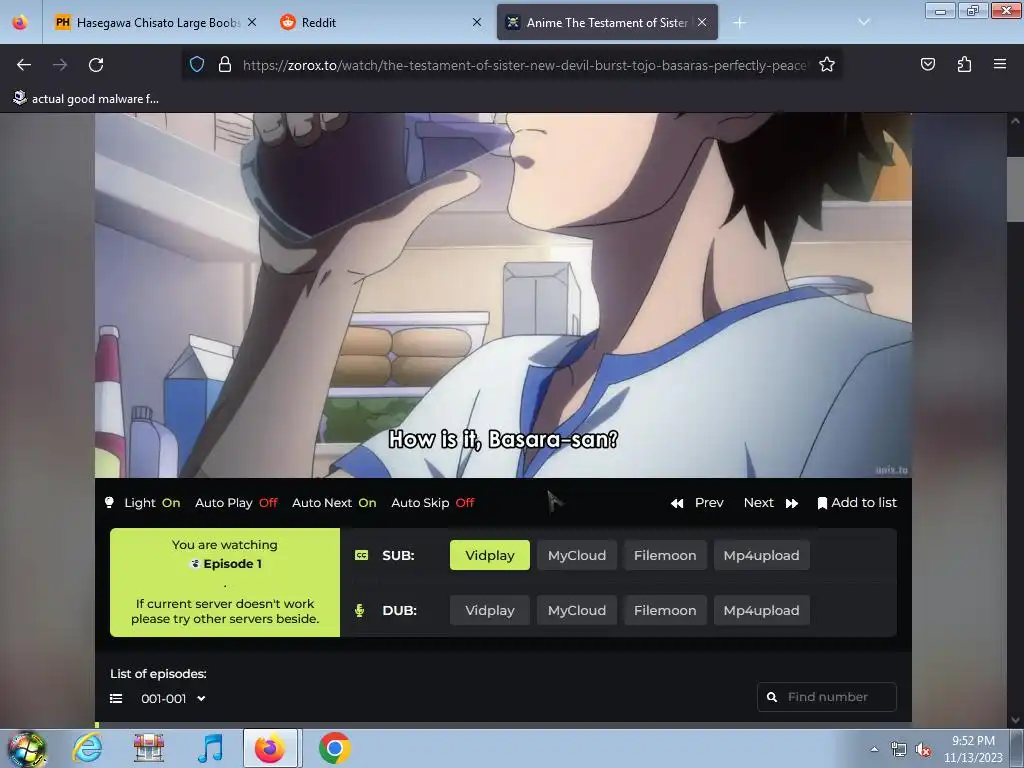
Task: Open the taskbar app with shelf icon
Action: coord(148,748)
